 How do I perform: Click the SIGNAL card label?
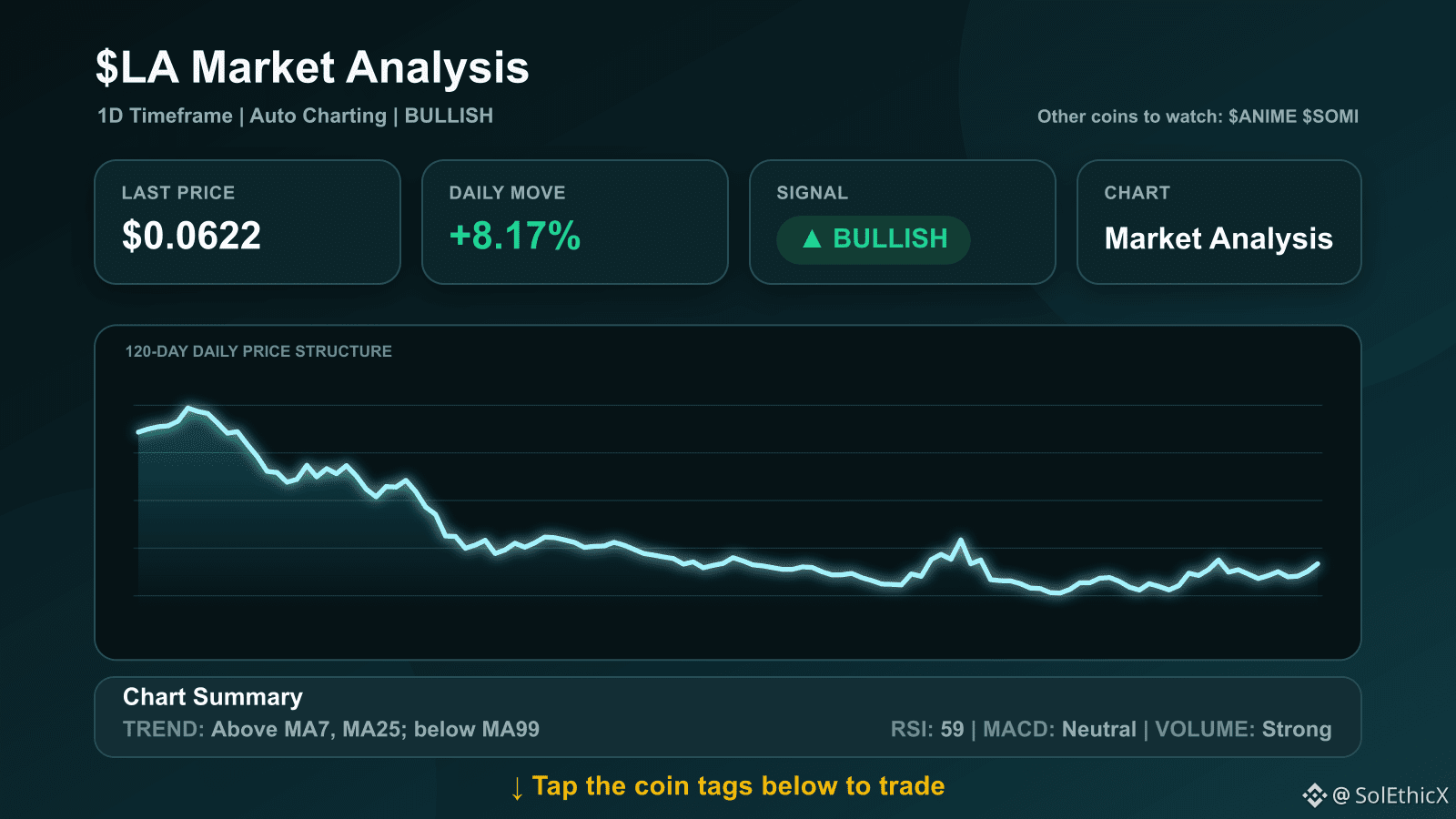point(812,193)
